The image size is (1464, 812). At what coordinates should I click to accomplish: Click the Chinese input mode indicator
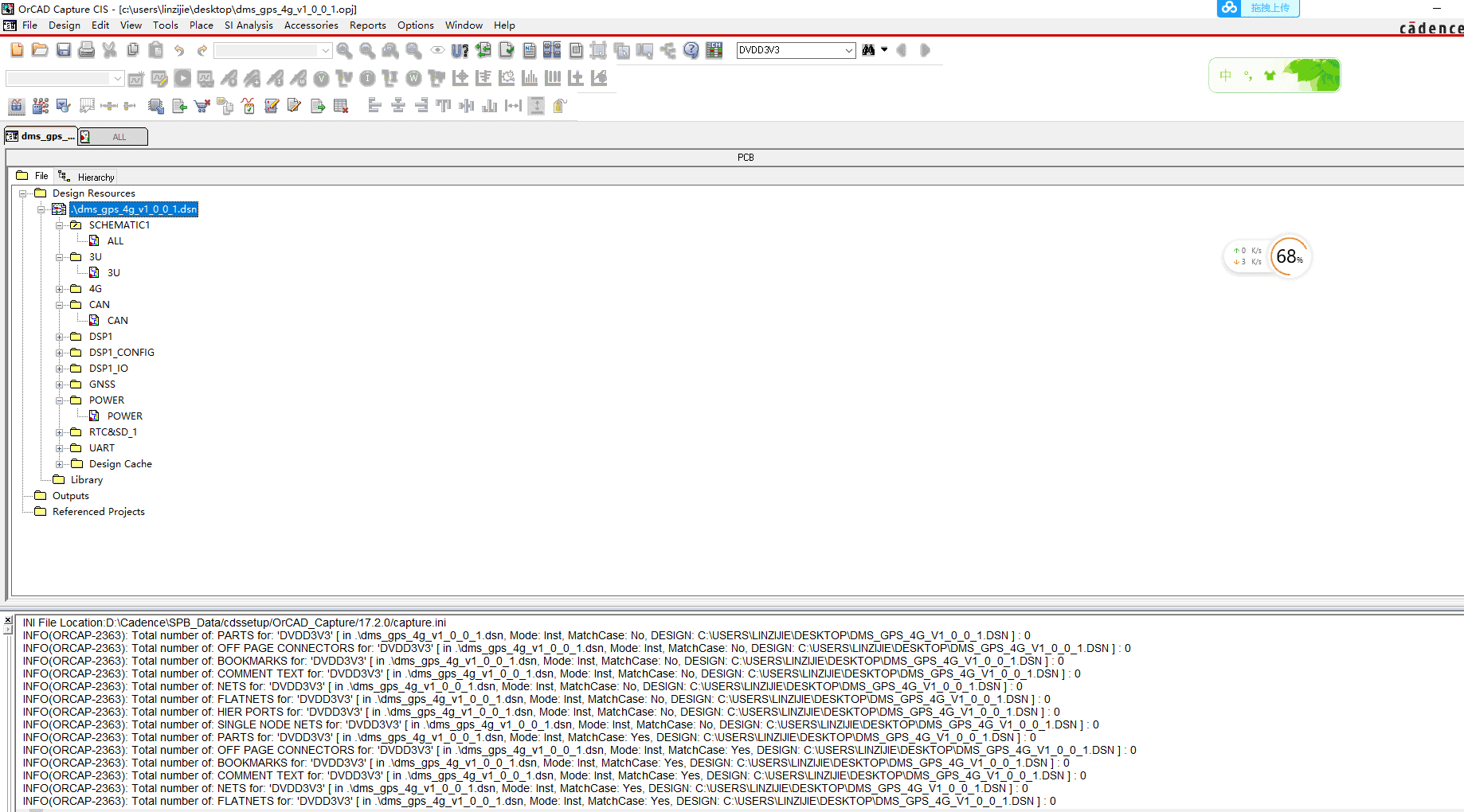coord(1225,76)
